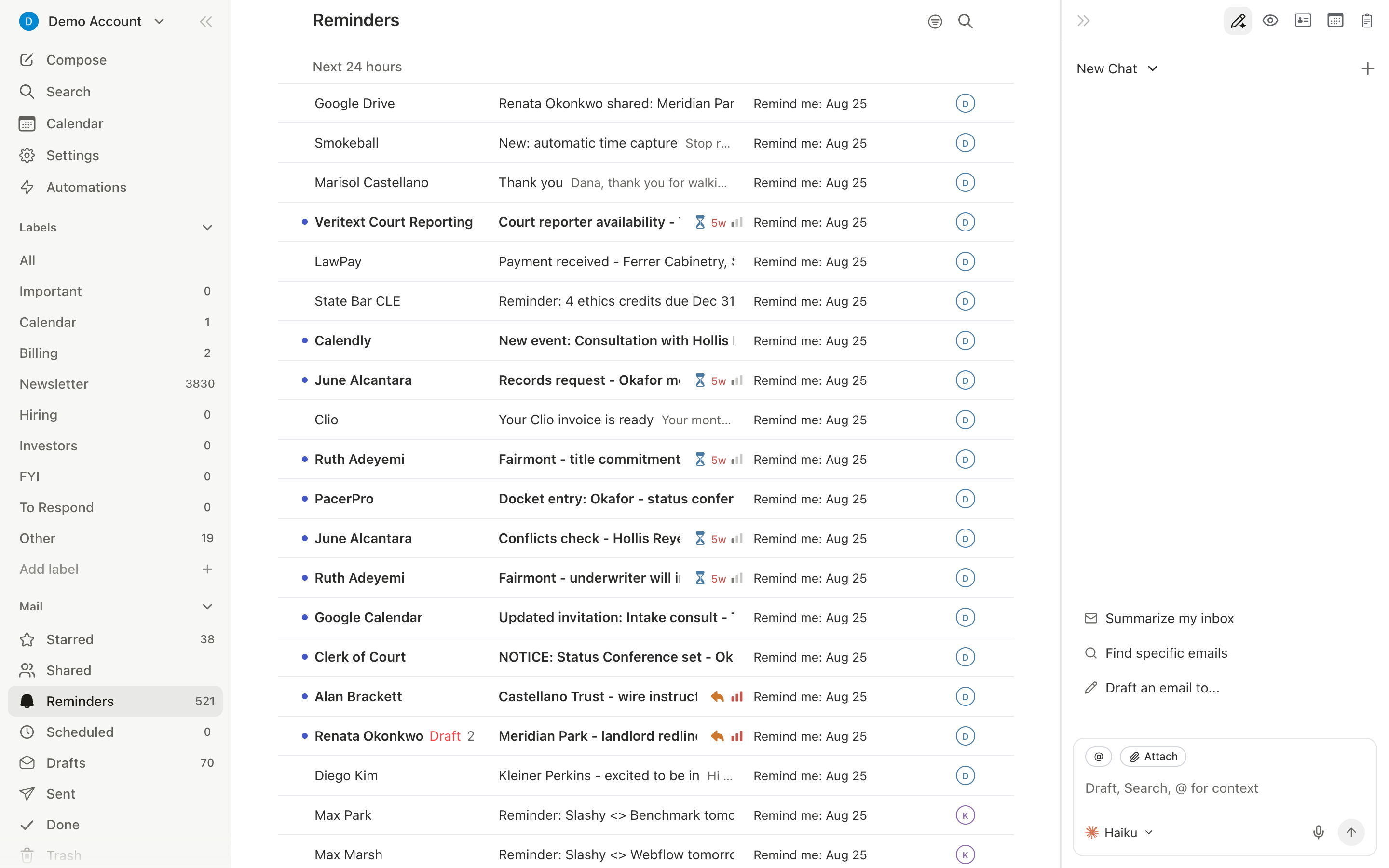This screenshot has width=1389, height=868.
Task: Collapse the left sidebar with double chevron
Action: (206, 22)
